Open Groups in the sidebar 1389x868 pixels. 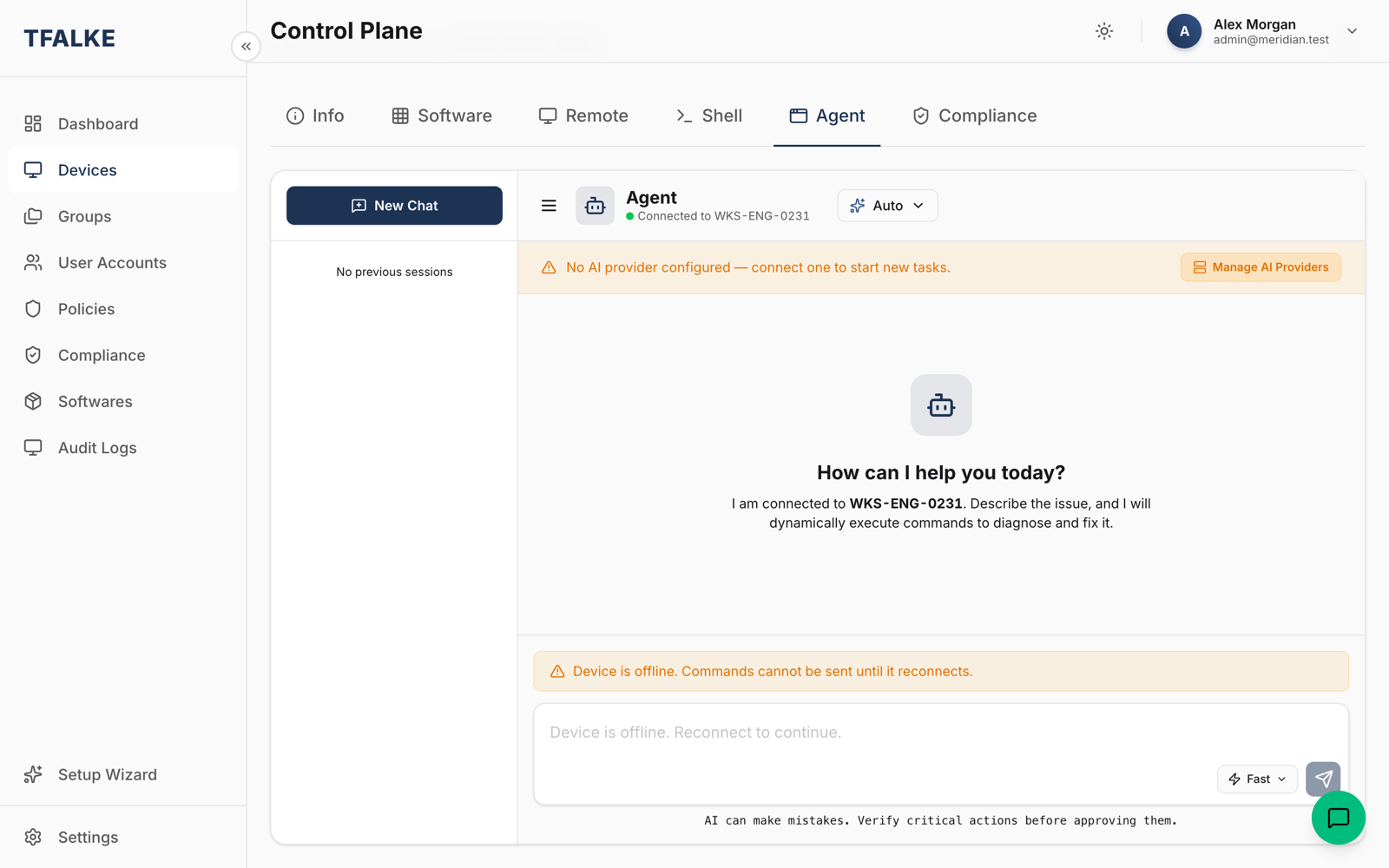pos(123,216)
